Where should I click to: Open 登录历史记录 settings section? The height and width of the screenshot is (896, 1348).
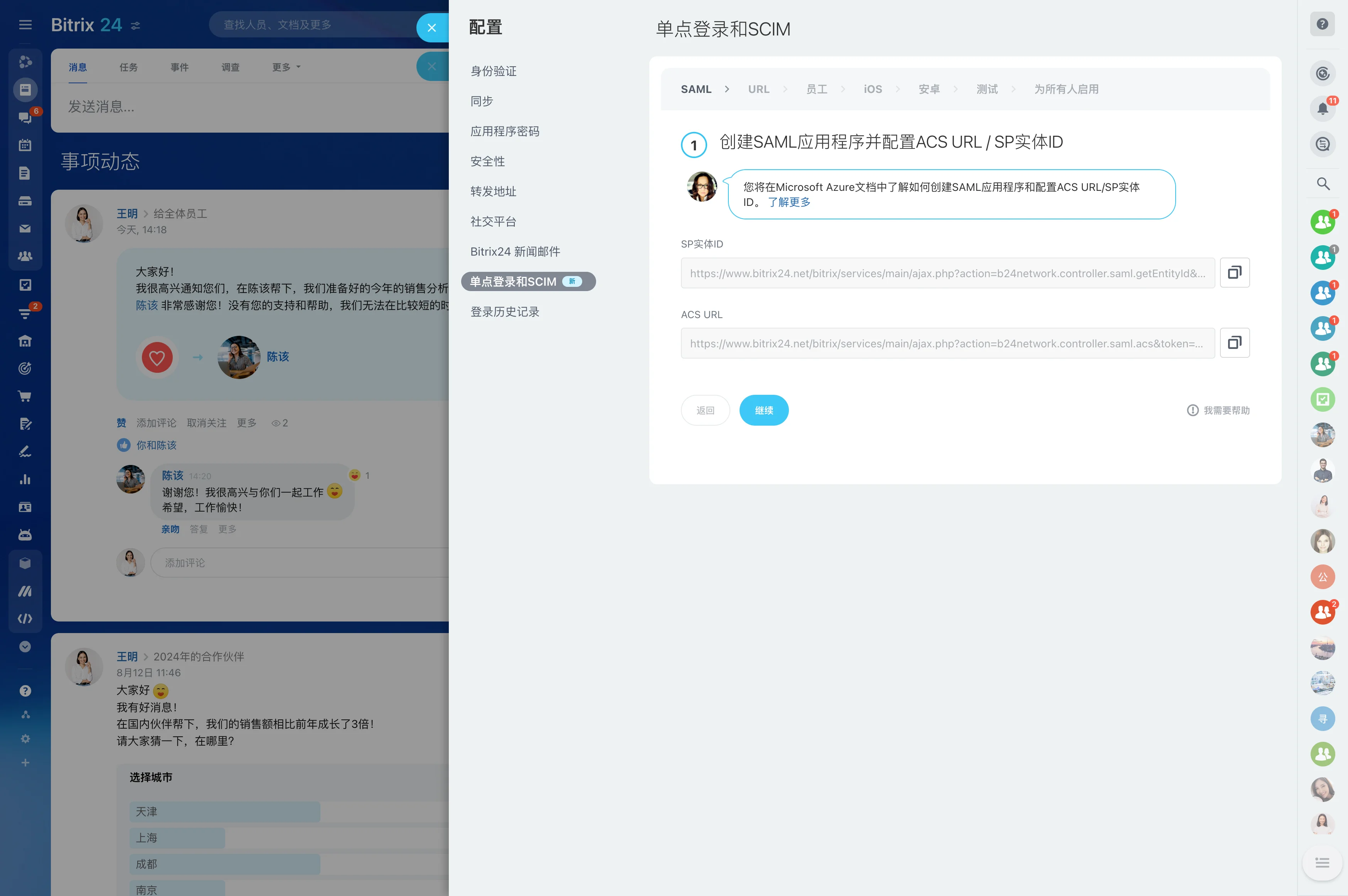coord(505,312)
